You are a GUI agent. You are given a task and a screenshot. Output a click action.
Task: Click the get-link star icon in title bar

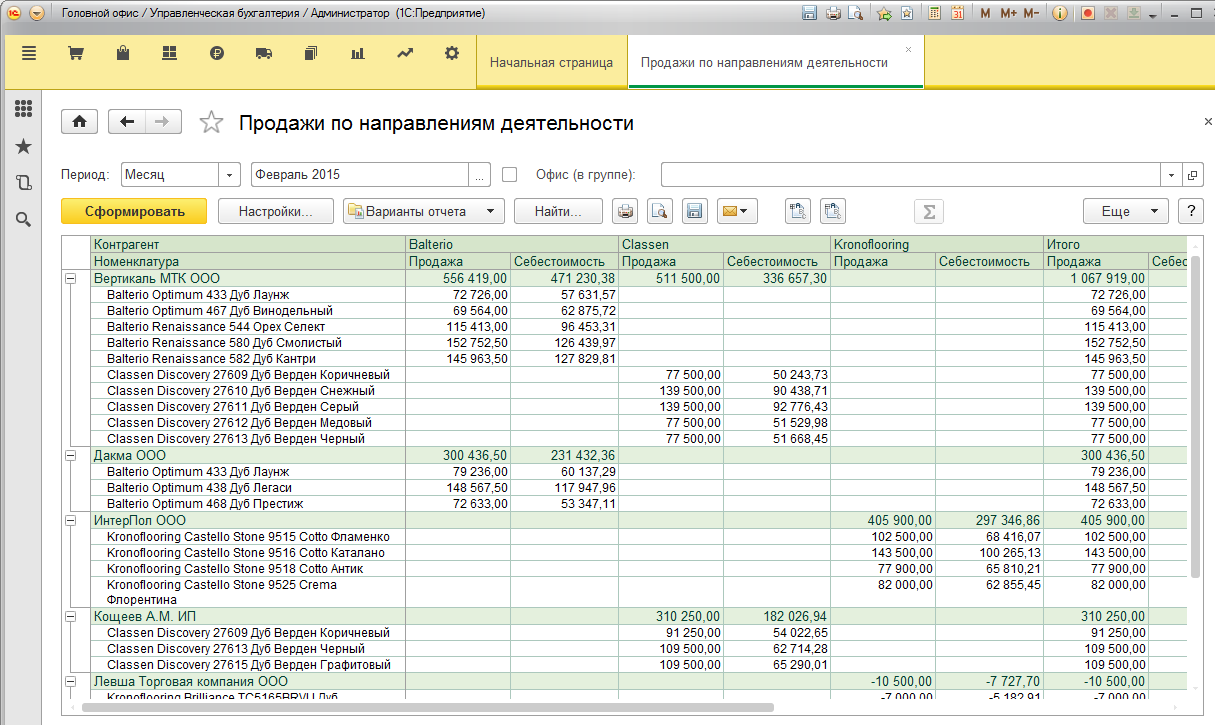[885, 14]
